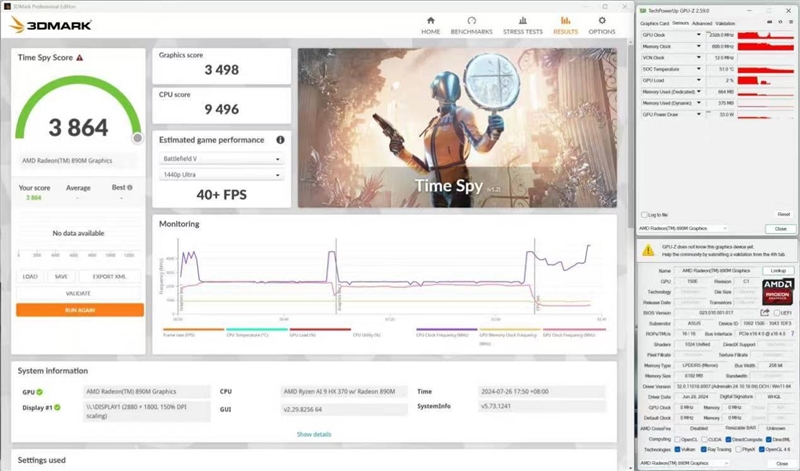Select the Results tab in 3DMark

[x=565, y=26]
